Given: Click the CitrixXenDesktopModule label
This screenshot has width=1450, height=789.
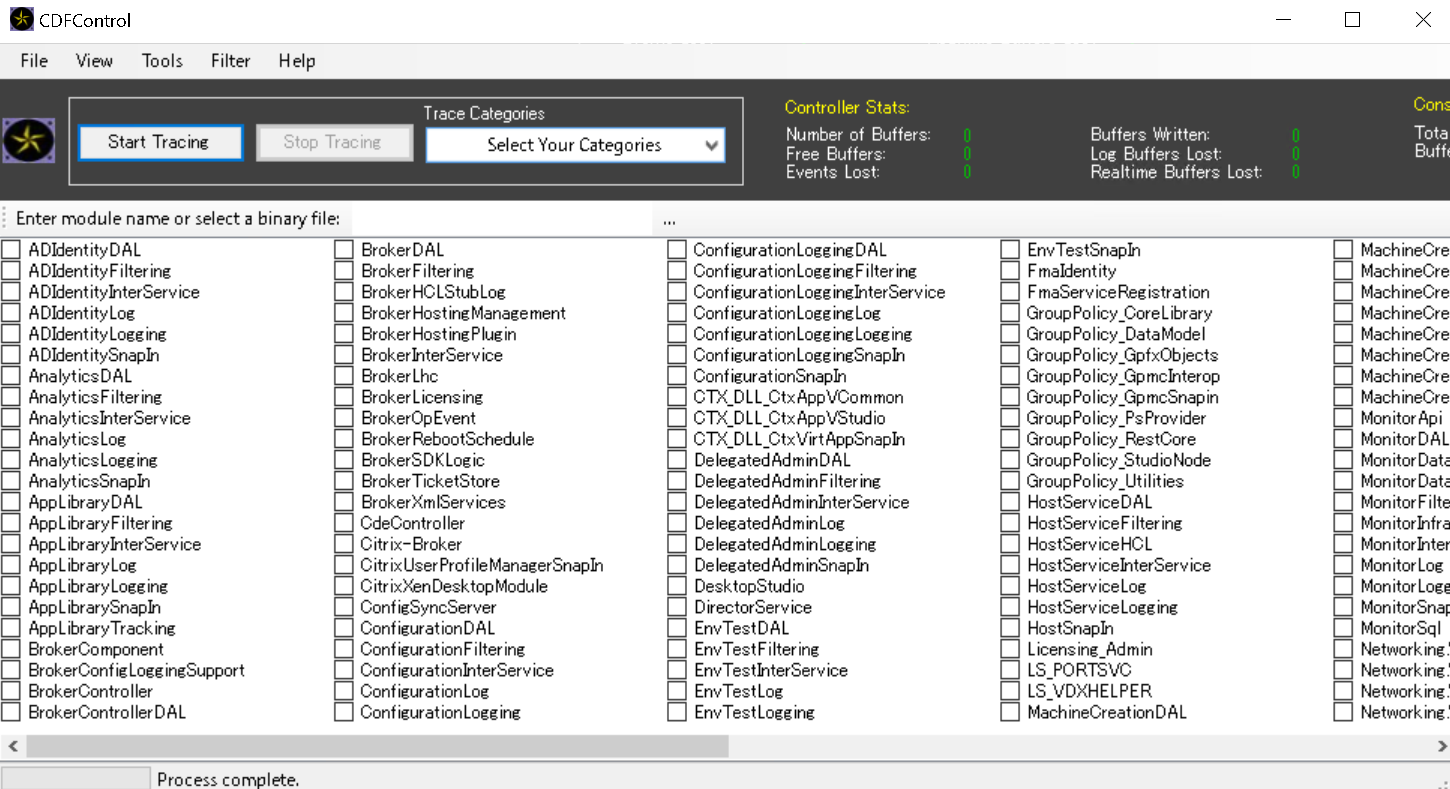Looking at the screenshot, I should click(454, 586).
